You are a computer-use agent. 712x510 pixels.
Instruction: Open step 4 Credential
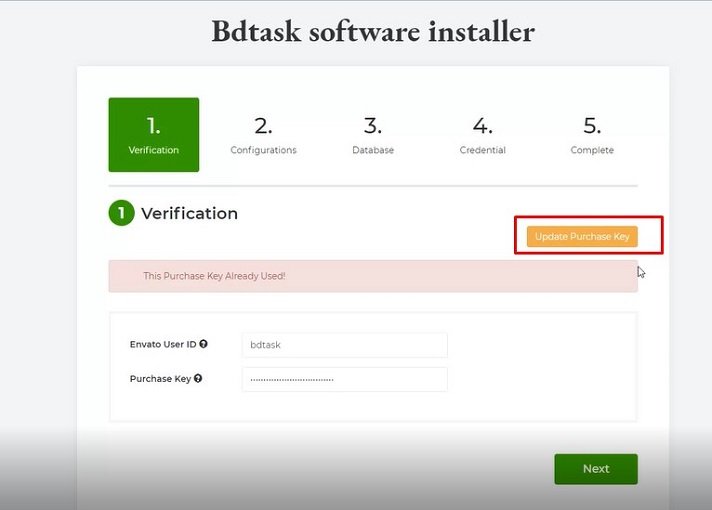point(483,135)
